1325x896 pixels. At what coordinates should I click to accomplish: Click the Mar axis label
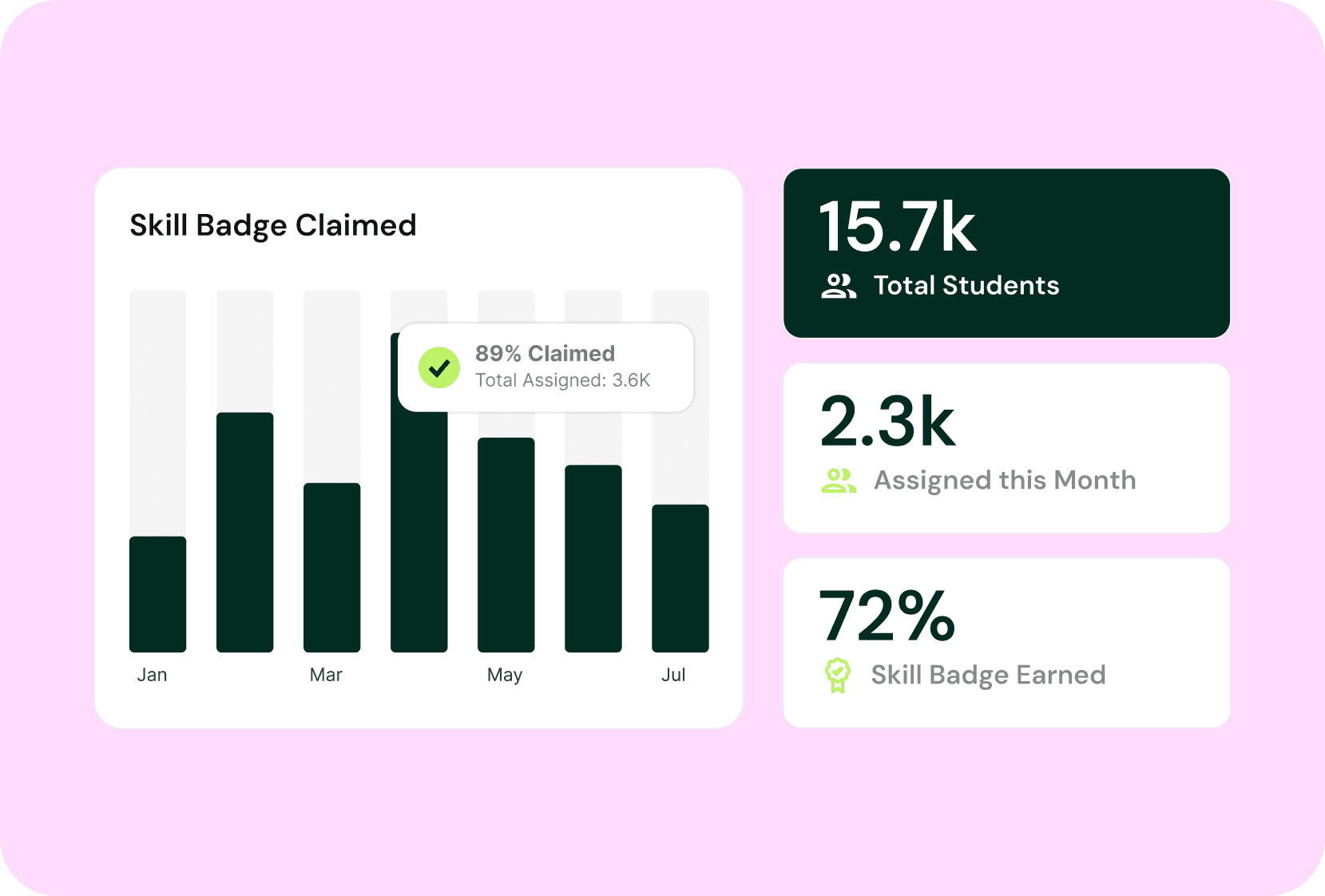[326, 675]
